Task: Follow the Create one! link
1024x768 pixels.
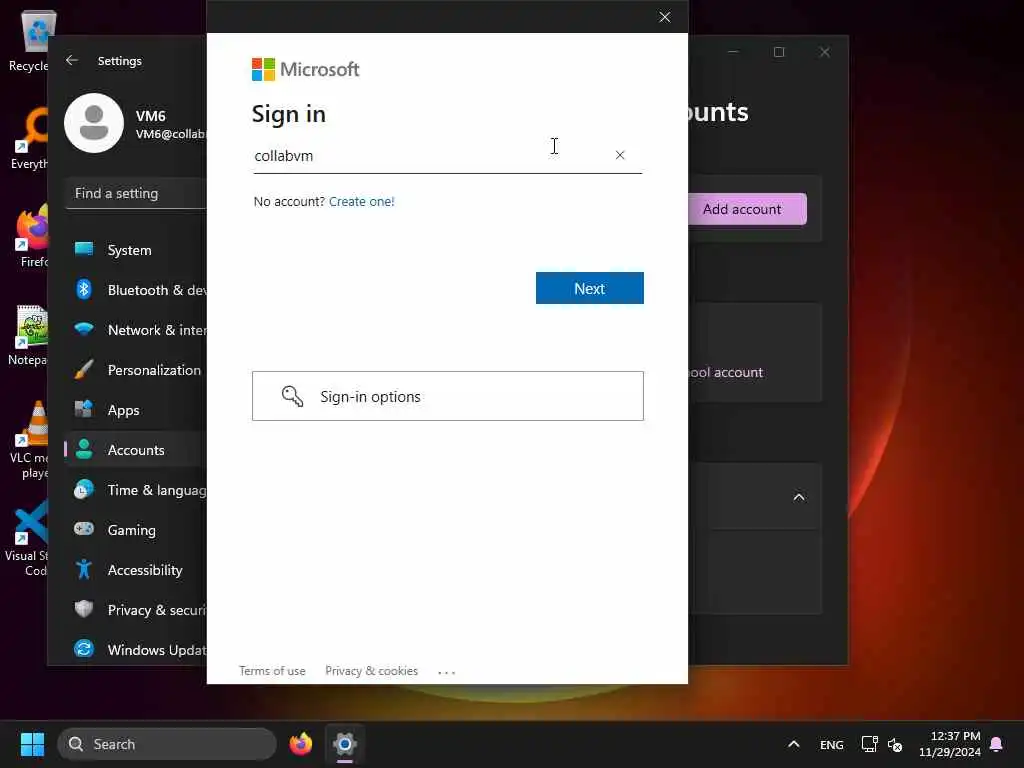Action: [x=361, y=201]
